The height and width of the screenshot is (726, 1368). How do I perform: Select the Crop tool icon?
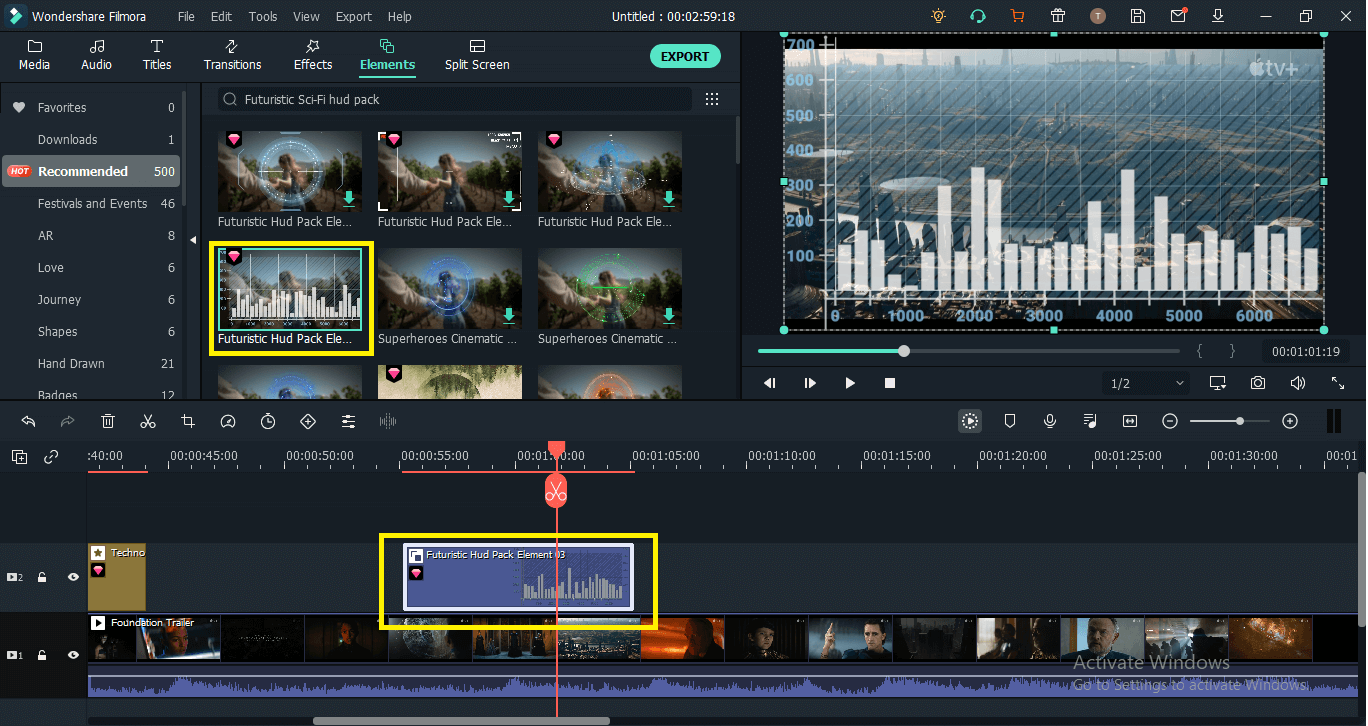coord(188,421)
